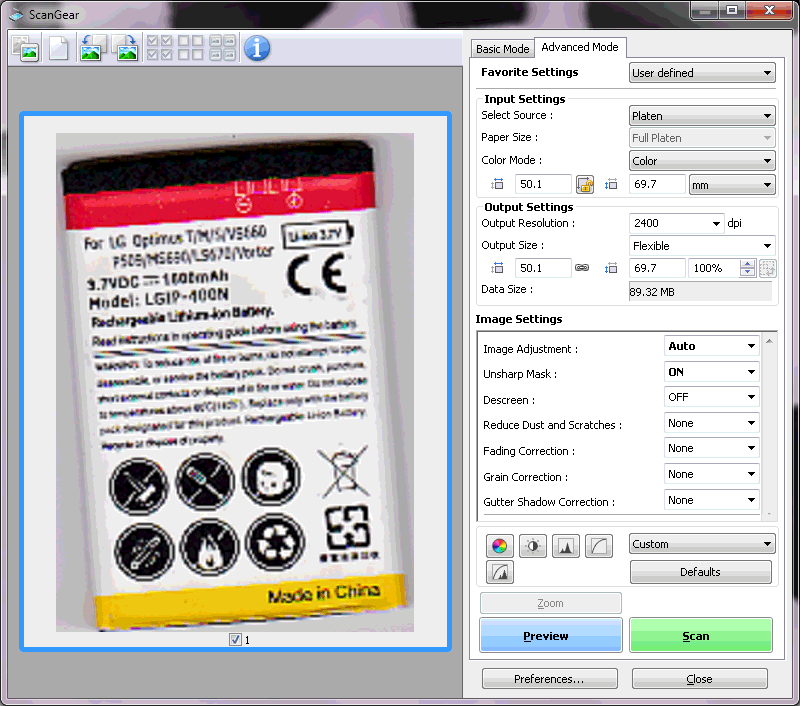
Task: Click the input height icon beside 69.7
Action: (x=611, y=184)
